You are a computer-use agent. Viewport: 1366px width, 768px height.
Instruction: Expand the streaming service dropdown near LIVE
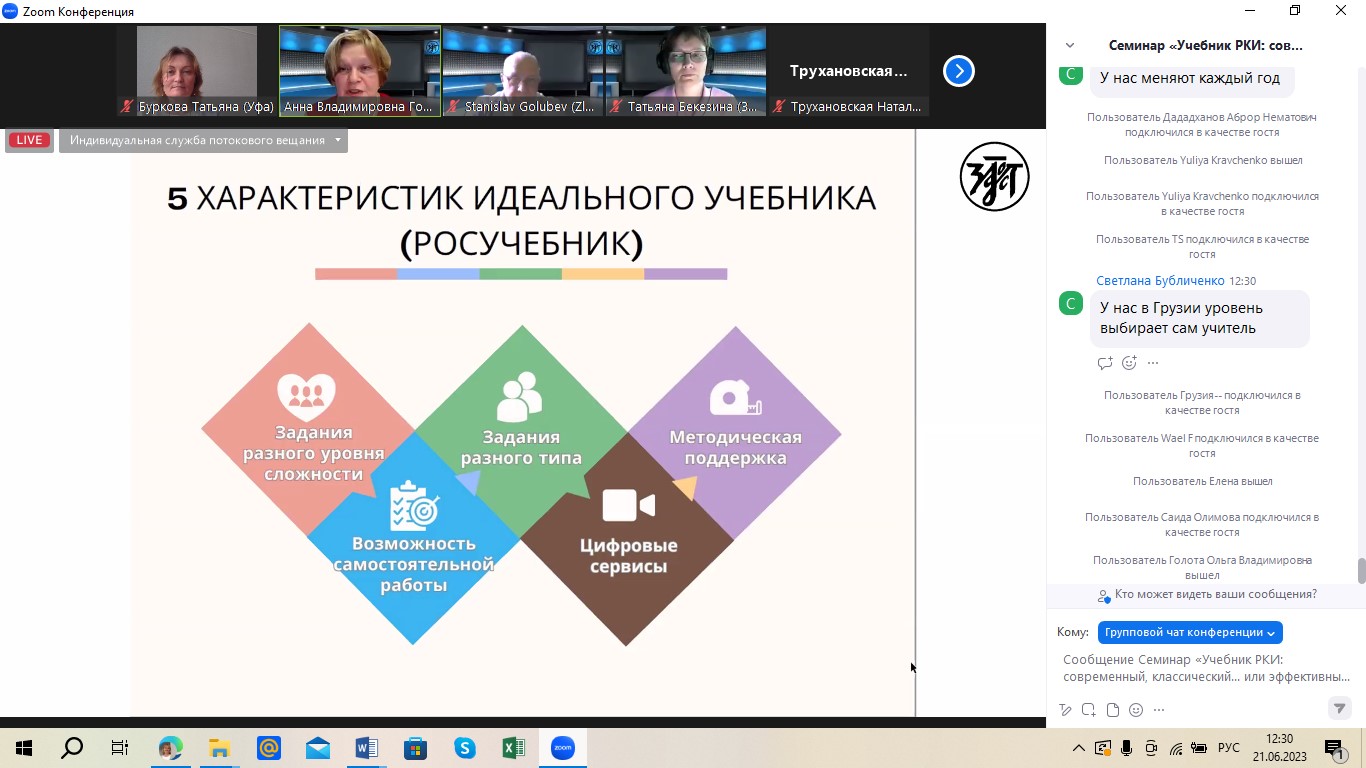click(x=338, y=141)
